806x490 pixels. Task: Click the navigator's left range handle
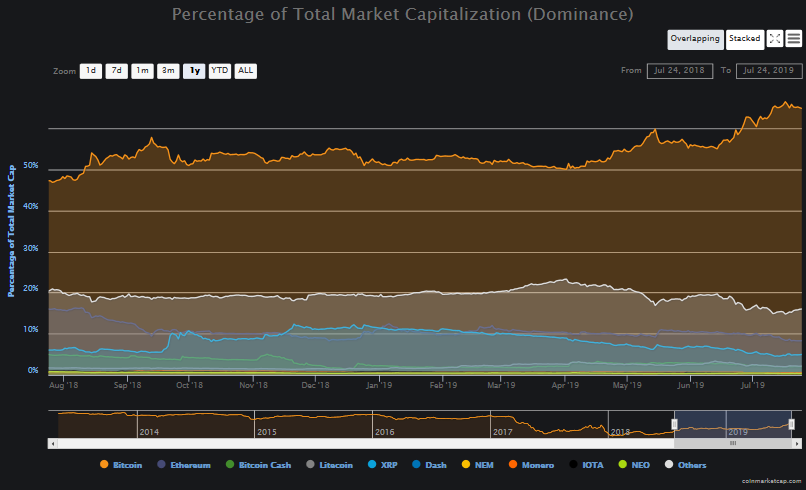(x=674, y=424)
